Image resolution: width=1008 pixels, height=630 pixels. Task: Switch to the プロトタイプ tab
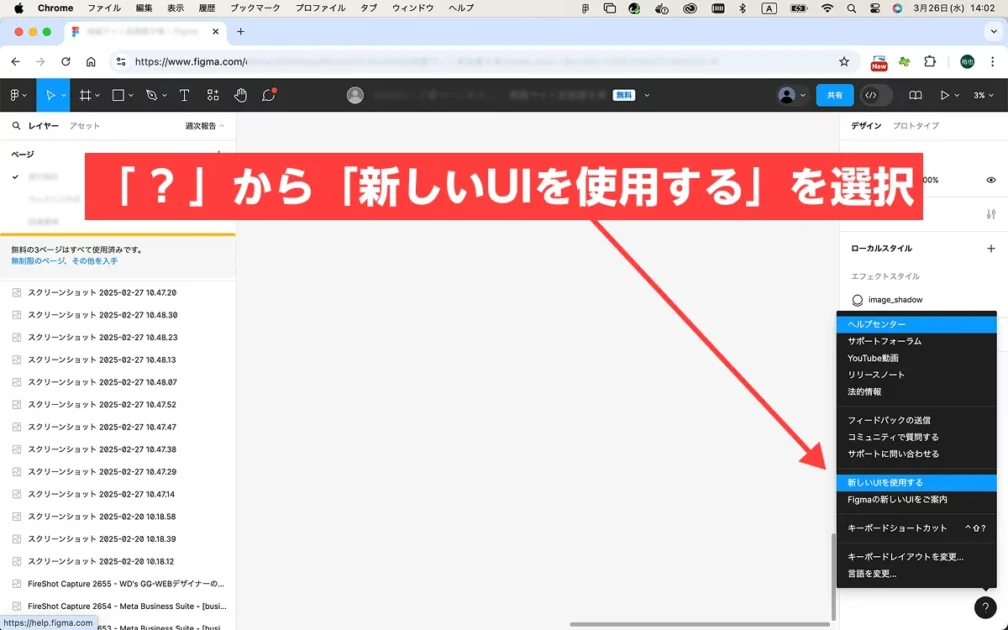(x=915, y=126)
